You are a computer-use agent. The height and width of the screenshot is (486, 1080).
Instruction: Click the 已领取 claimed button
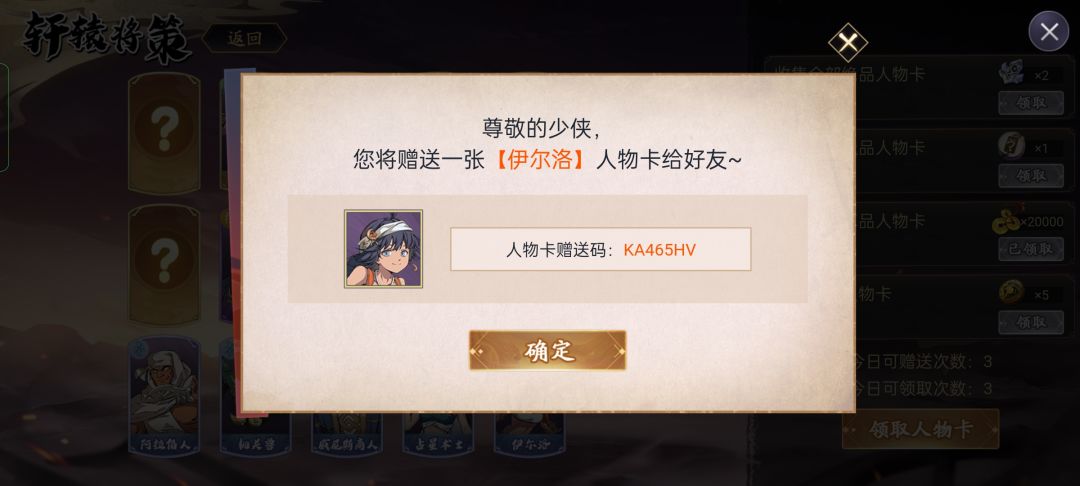point(1031,249)
